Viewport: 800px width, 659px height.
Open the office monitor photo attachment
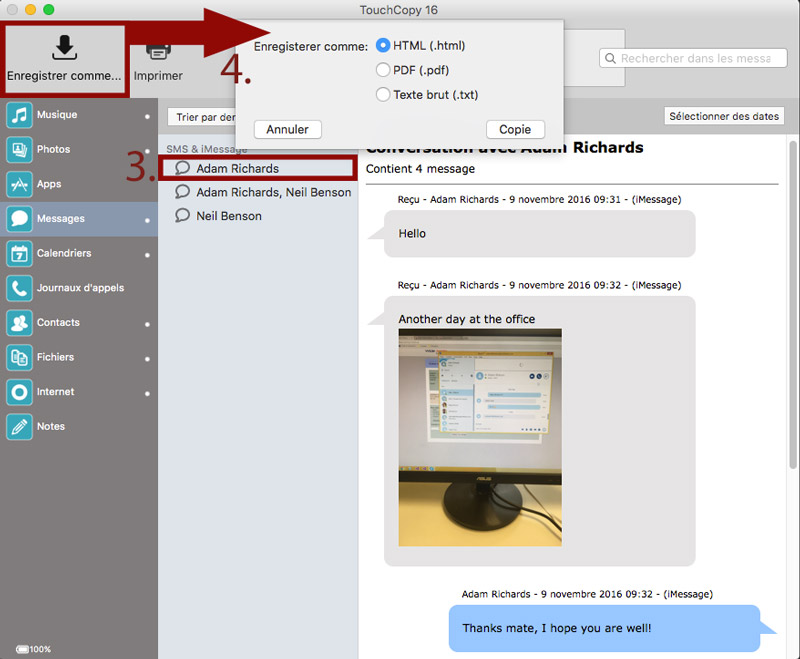click(x=480, y=438)
